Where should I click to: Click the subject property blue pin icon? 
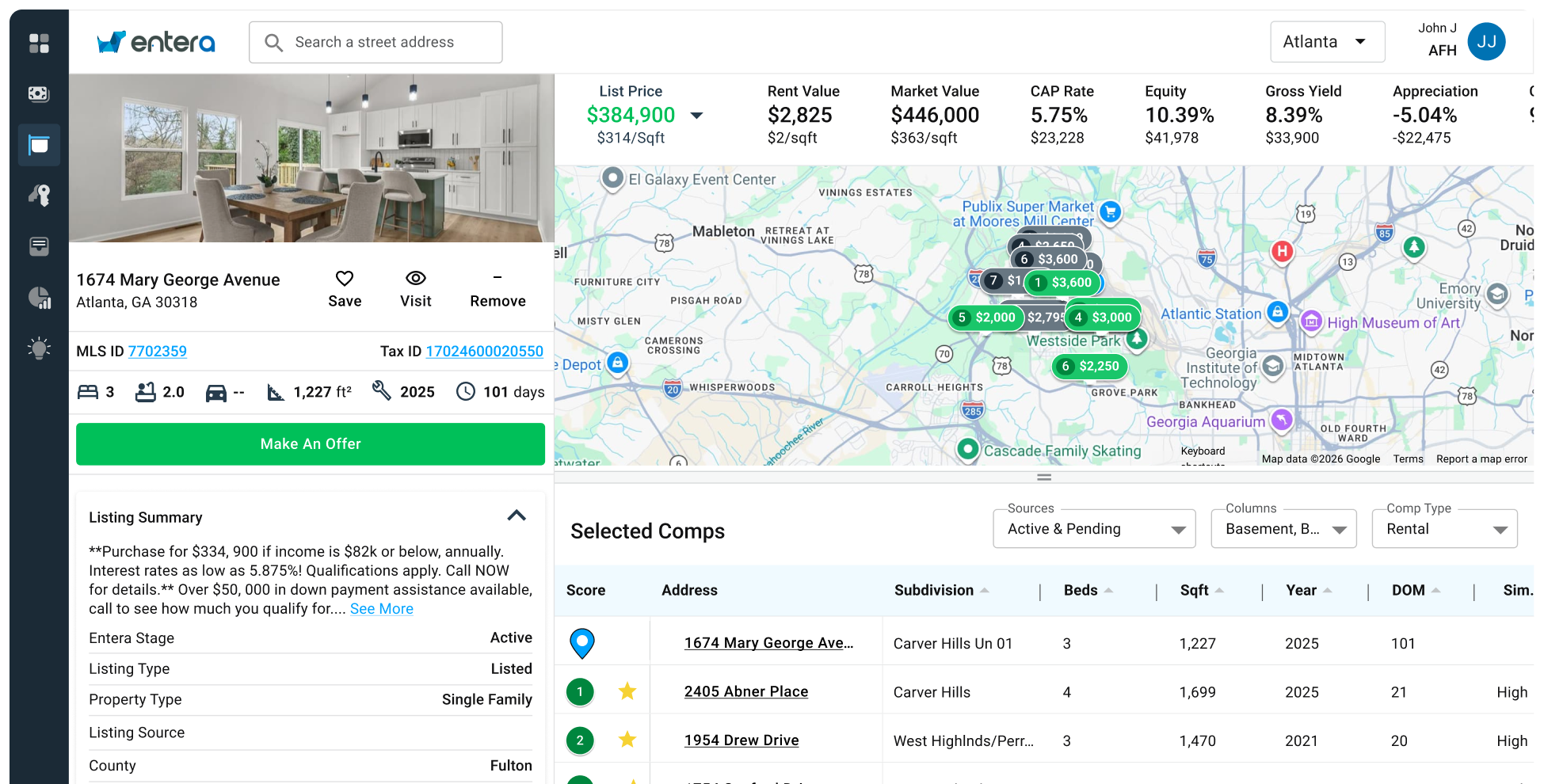tap(582, 643)
